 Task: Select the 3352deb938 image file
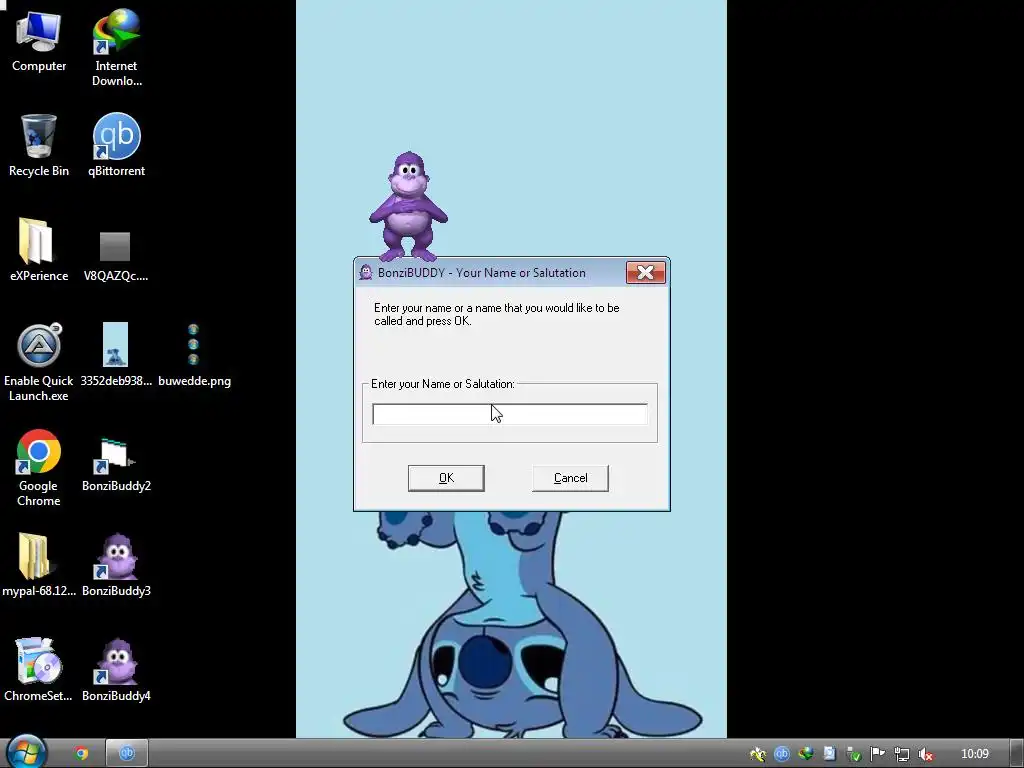point(116,355)
